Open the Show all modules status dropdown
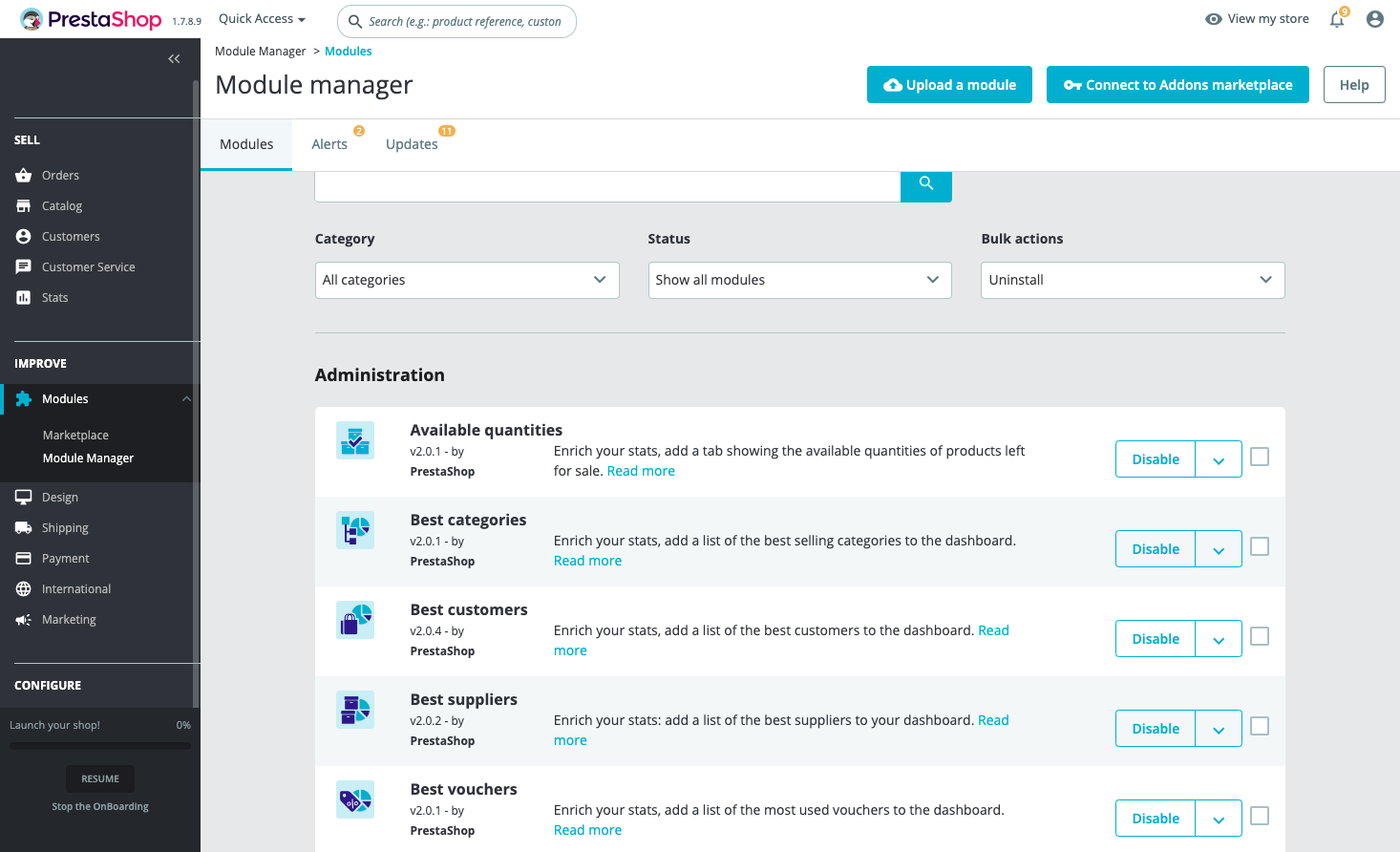The width and height of the screenshot is (1400, 852). [800, 280]
